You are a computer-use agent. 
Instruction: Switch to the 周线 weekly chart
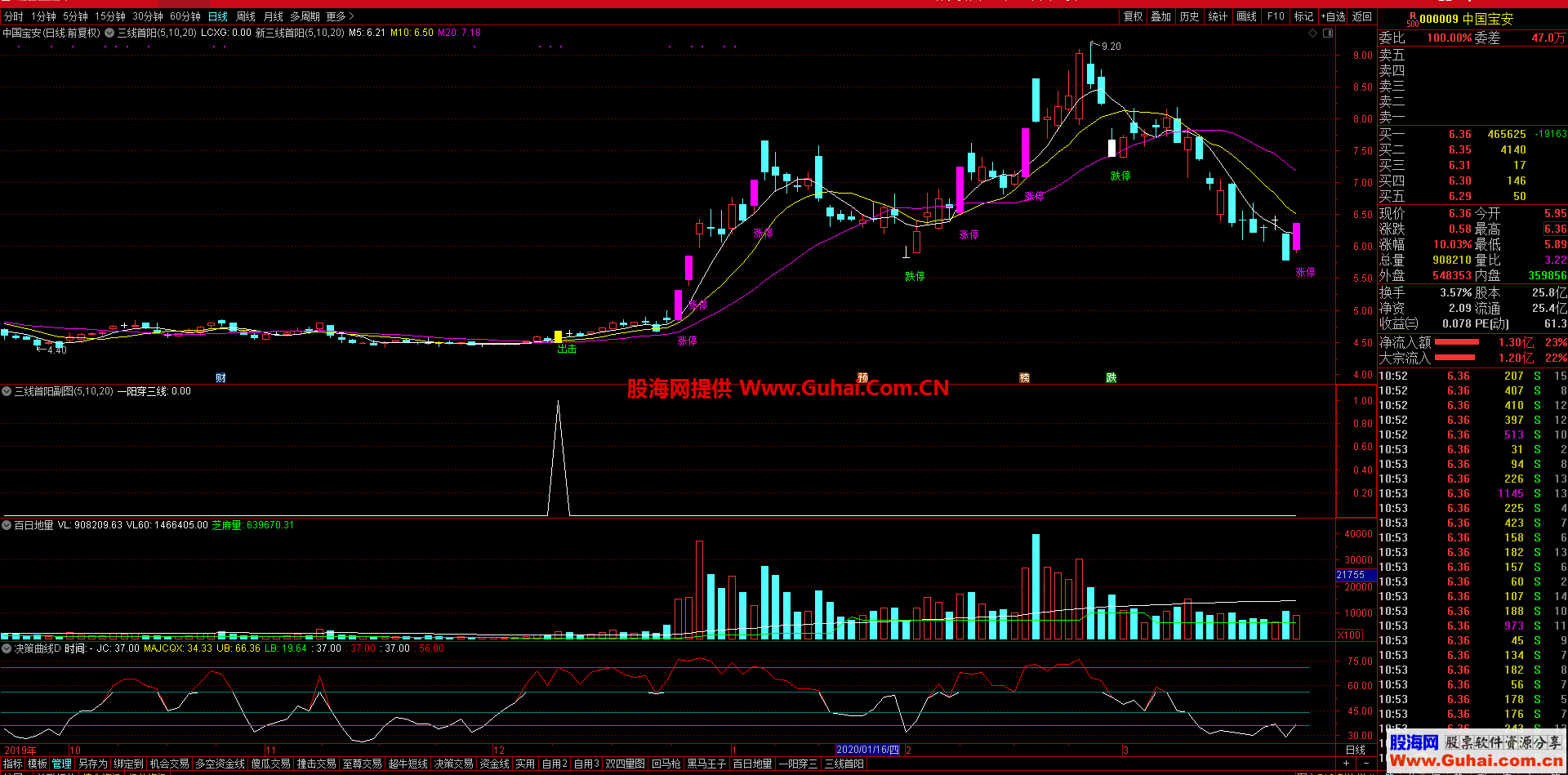246,16
